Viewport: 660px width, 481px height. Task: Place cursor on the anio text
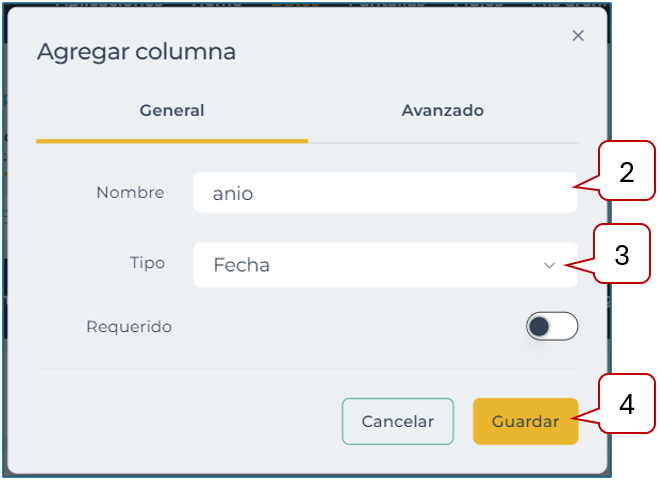pos(233,194)
